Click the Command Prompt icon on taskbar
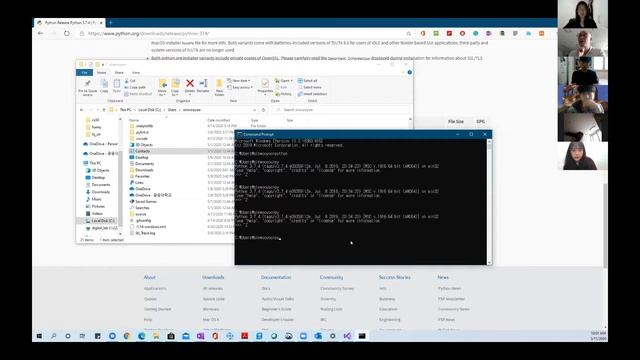The image size is (640, 360). pos(362,336)
